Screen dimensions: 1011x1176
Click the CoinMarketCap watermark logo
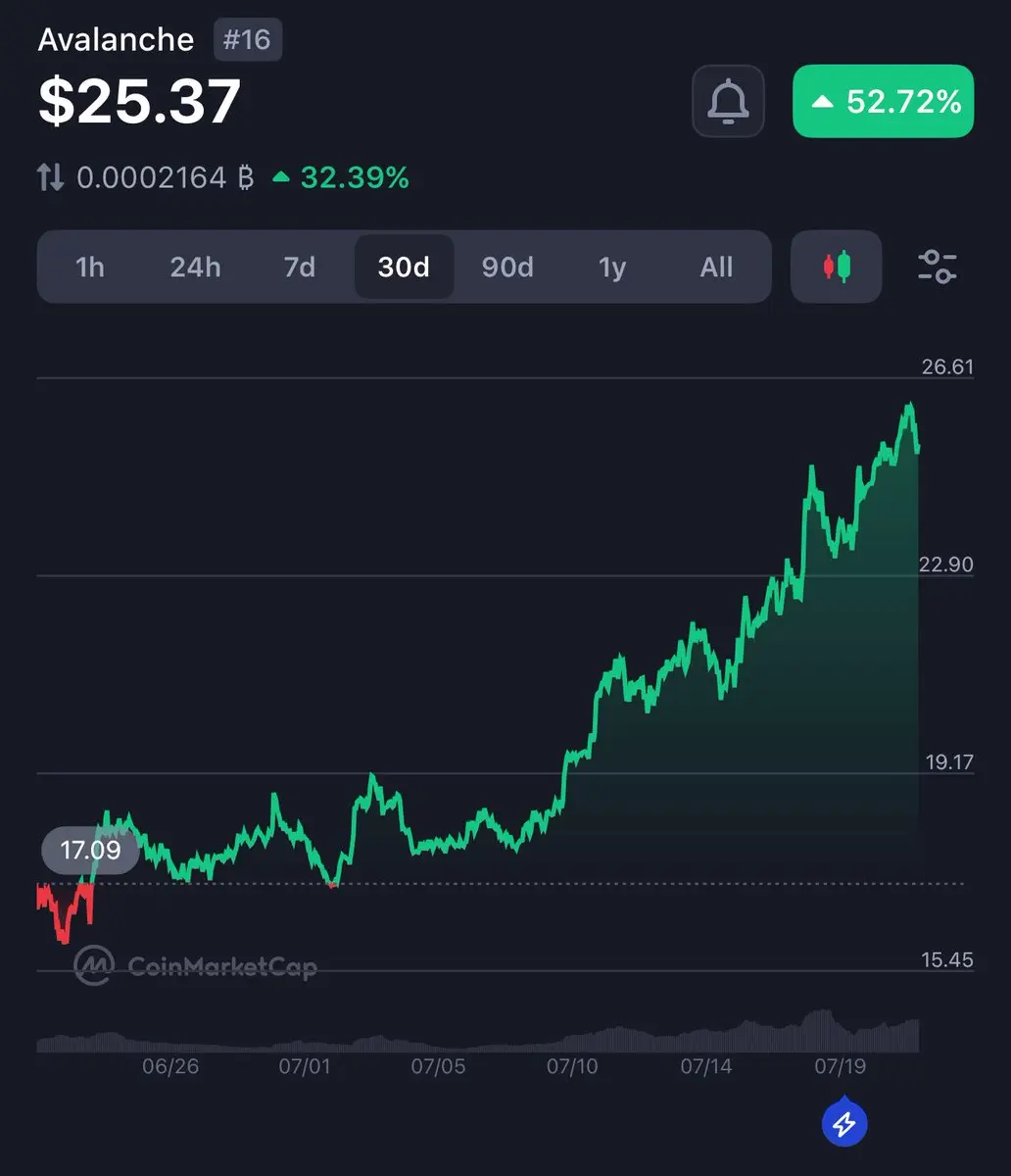pos(196,967)
